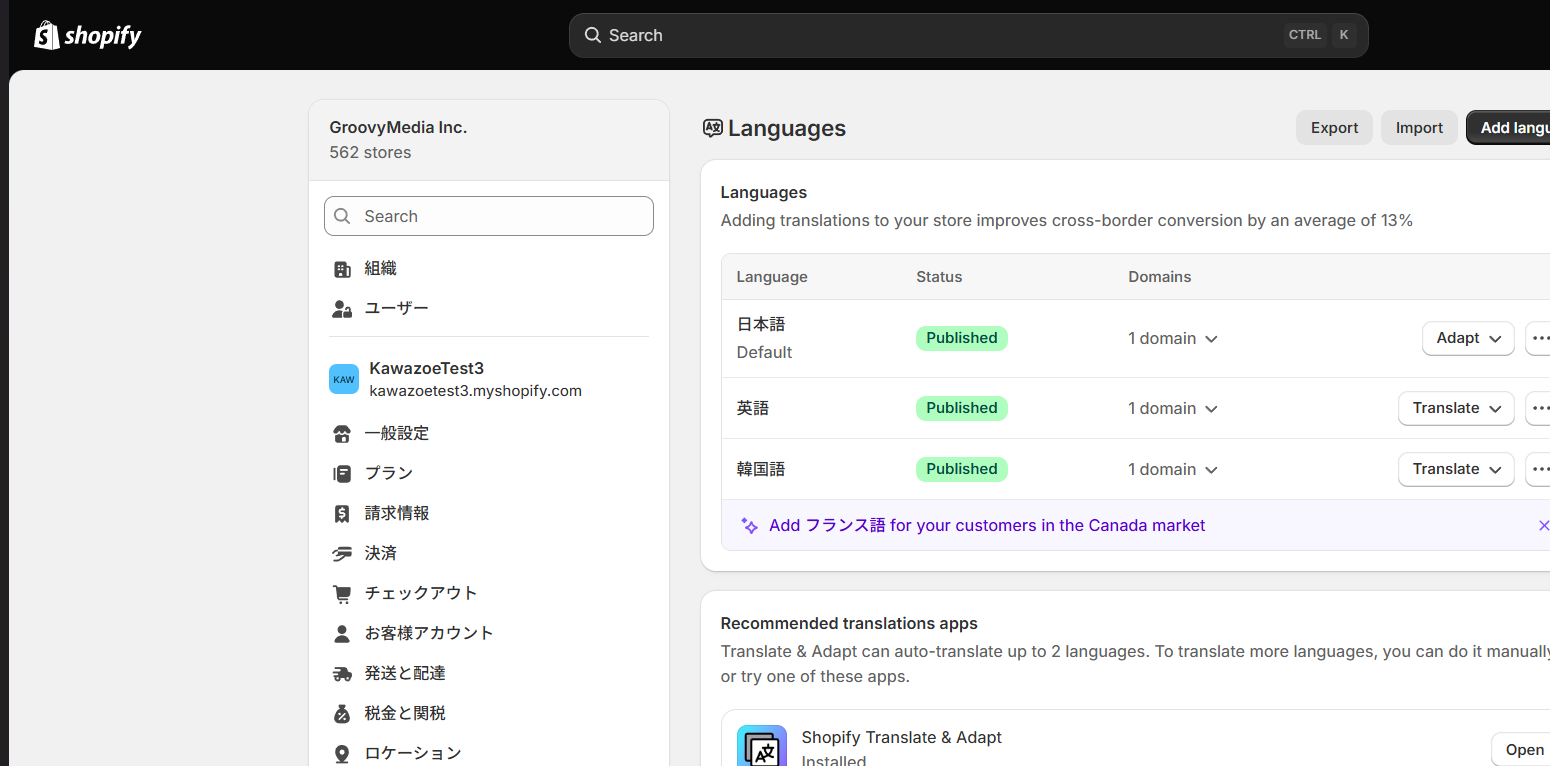
Task: Open the Translate dropdown for 英語
Action: tap(1456, 408)
